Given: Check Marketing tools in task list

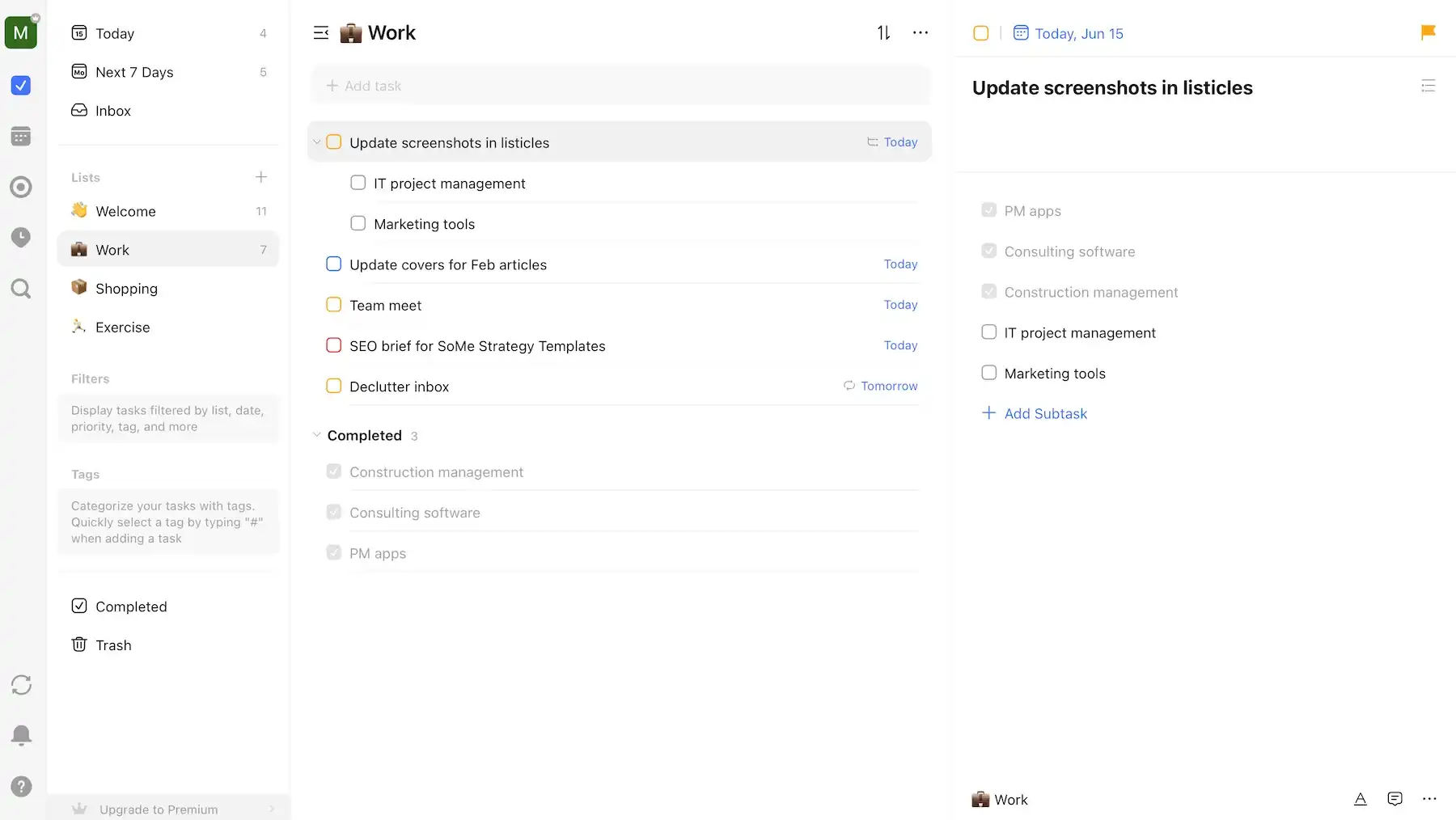Looking at the screenshot, I should pyautogui.click(x=358, y=223).
